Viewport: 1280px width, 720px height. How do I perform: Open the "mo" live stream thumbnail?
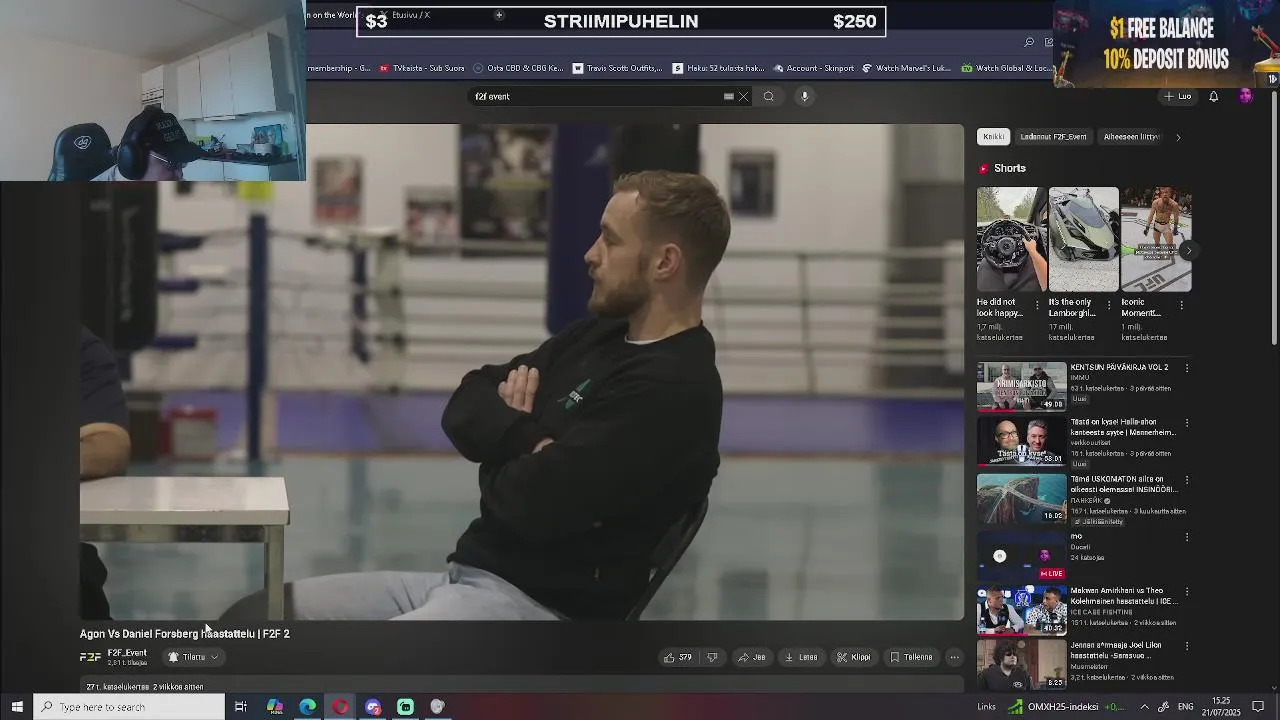1021,555
